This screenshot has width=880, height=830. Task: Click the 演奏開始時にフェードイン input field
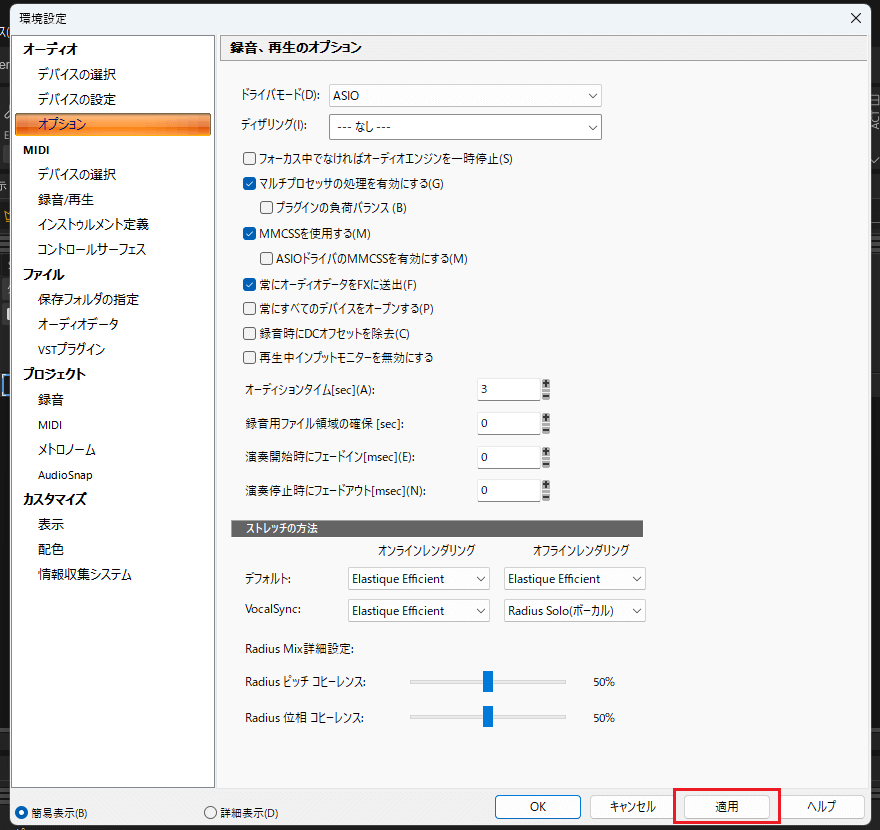tap(508, 457)
